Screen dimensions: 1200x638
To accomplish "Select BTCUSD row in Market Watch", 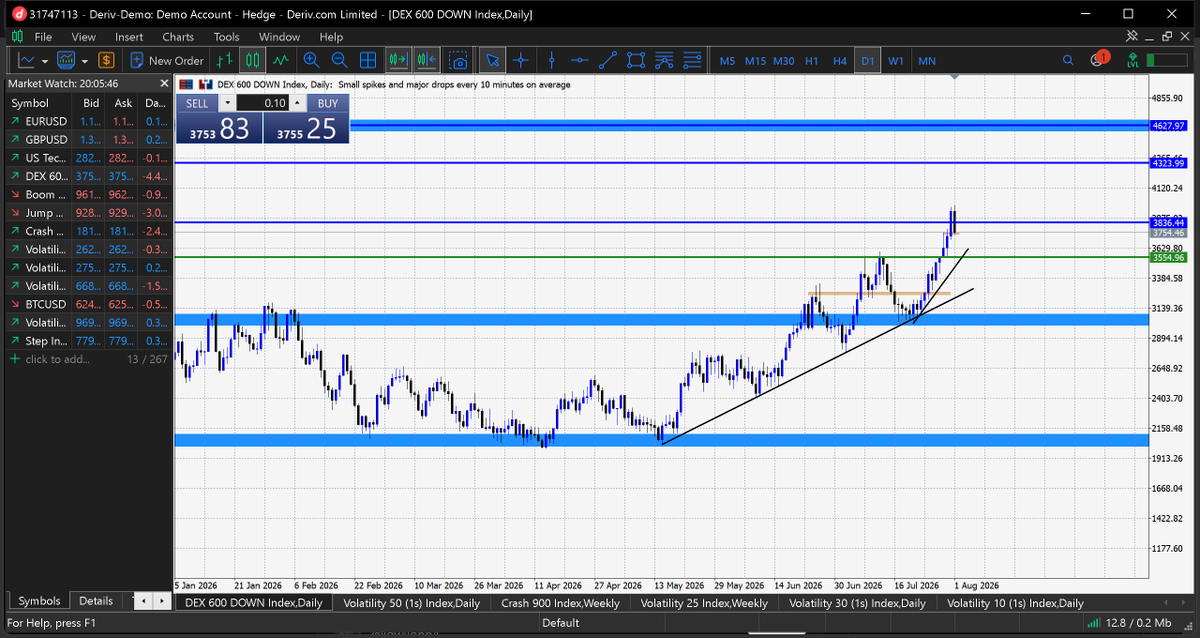I will tap(87, 304).
